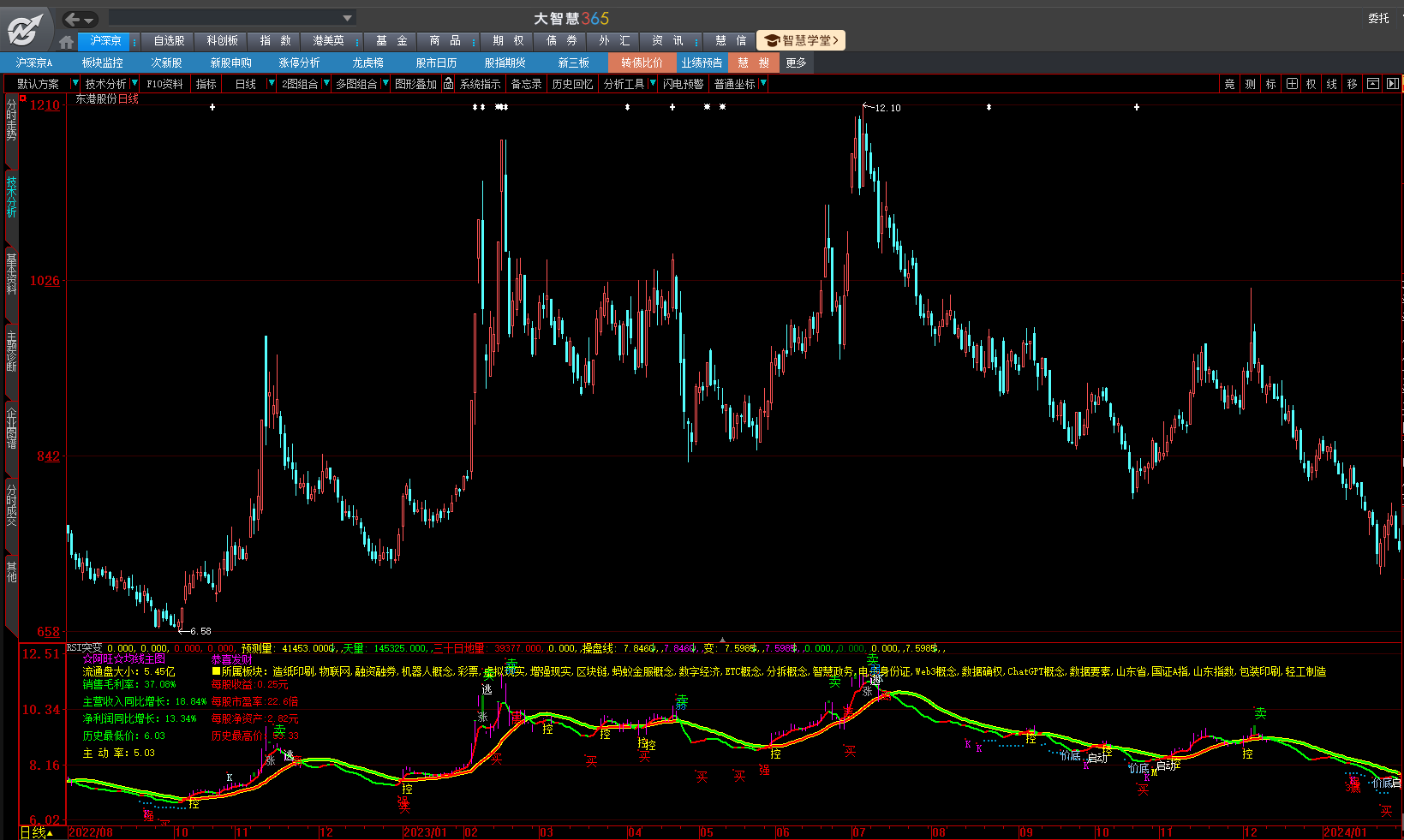Expand the 默认方案 dropdown arrow
The height and width of the screenshot is (840, 1404).
coord(75,84)
